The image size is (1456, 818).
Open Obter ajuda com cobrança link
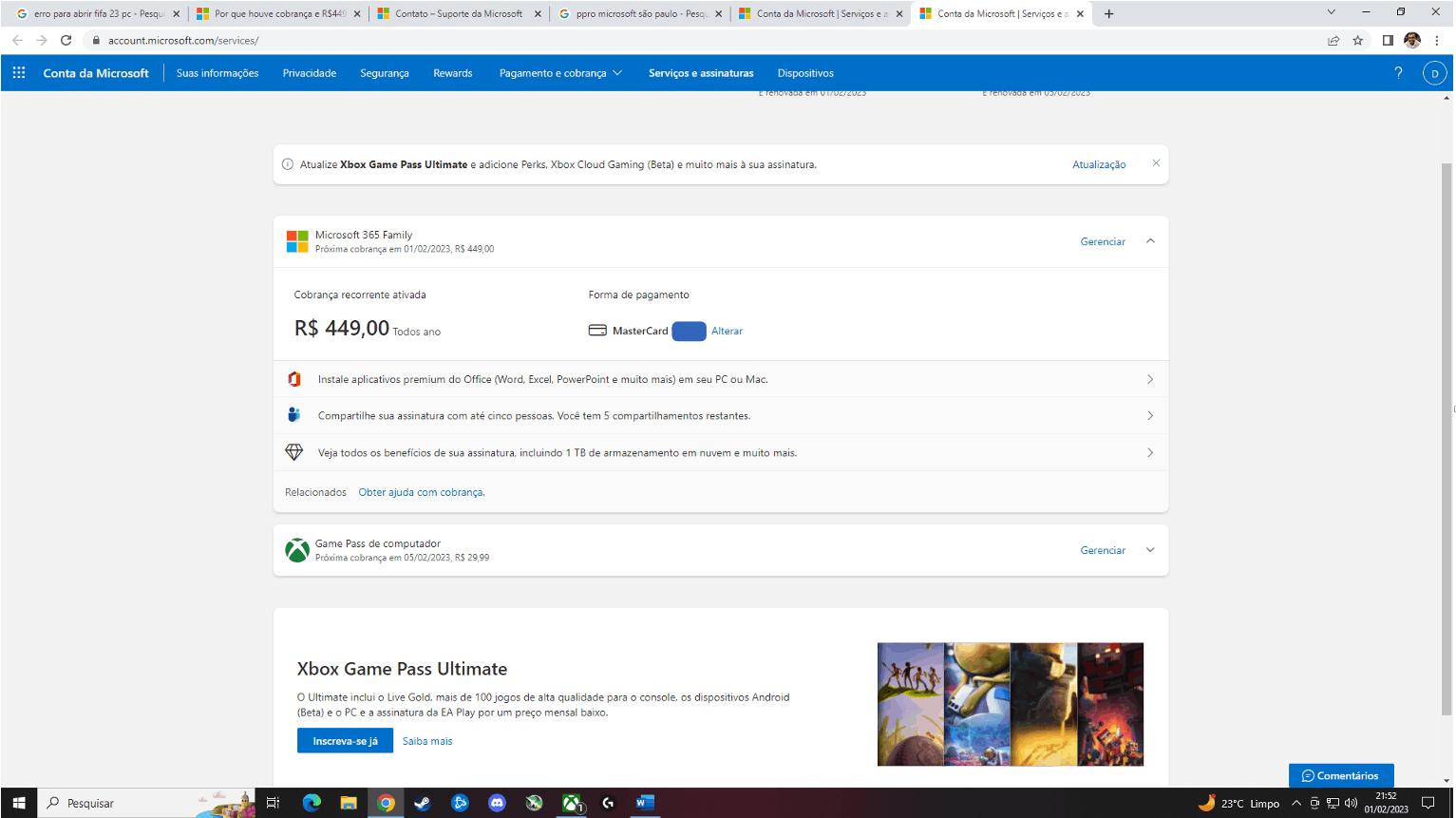[x=422, y=492]
